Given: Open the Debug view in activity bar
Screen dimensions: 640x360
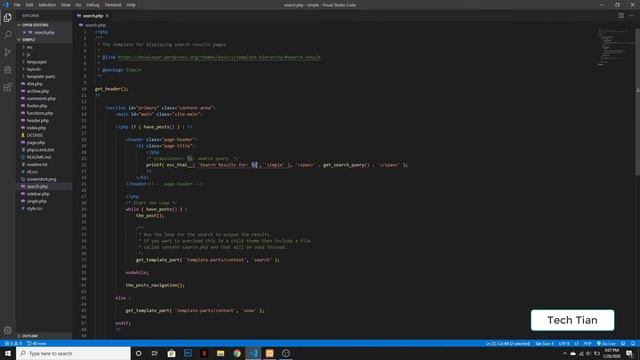Looking at the screenshot, I should click(x=8, y=70).
